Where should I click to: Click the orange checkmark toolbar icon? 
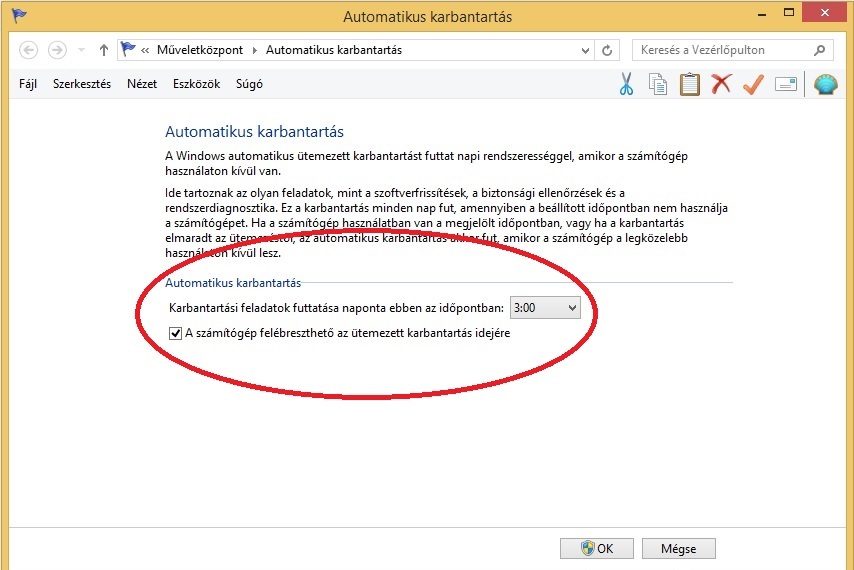coord(753,84)
